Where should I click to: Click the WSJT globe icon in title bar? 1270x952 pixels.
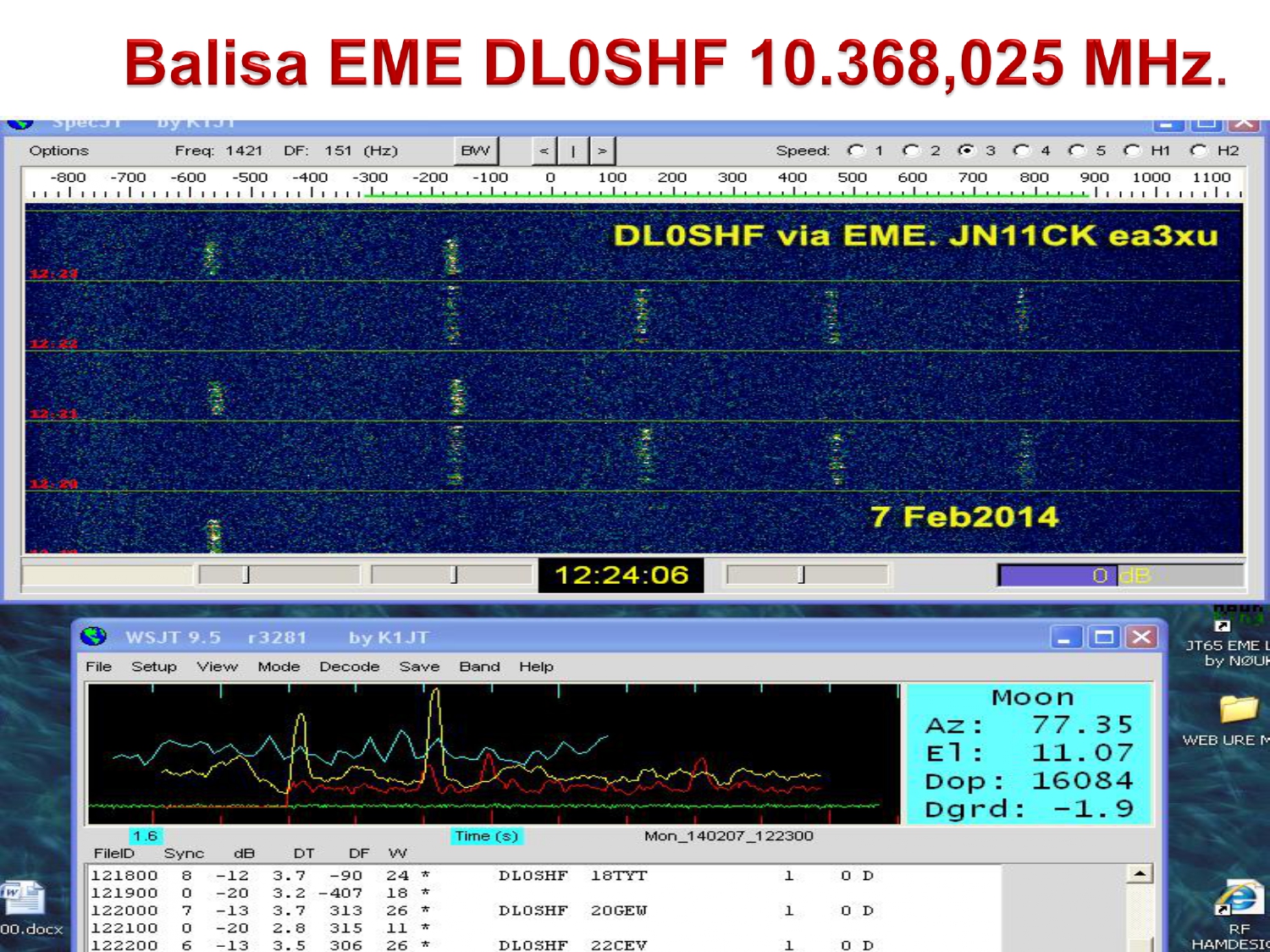click(x=93, y=636)
